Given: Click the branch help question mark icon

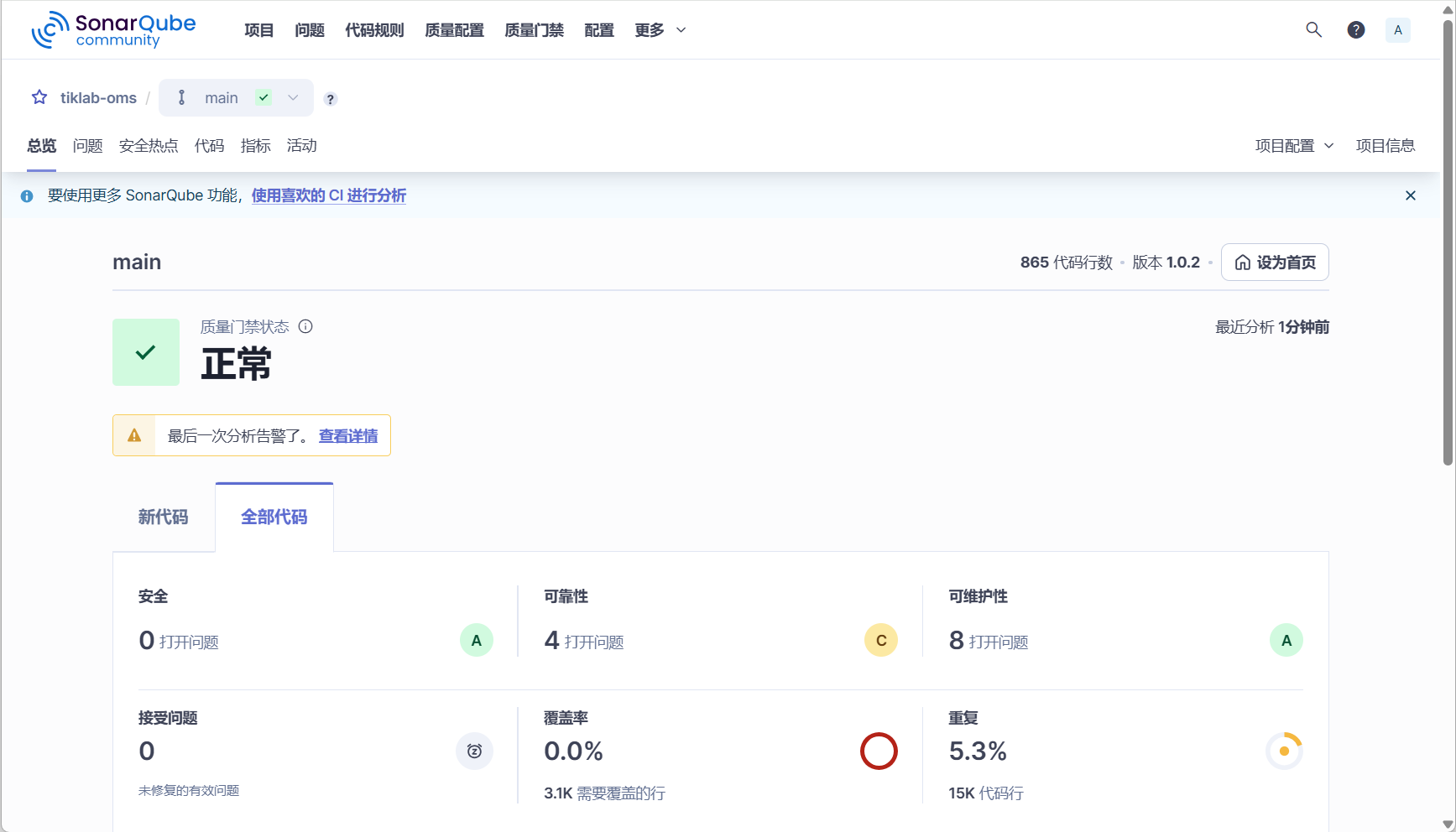Looking at the screenshot, I should point(331,99).
